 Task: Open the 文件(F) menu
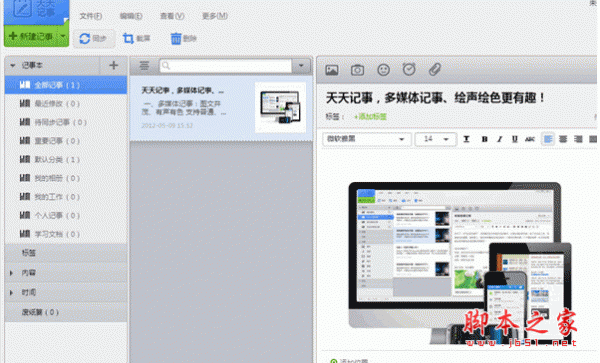tap(90, 16)
